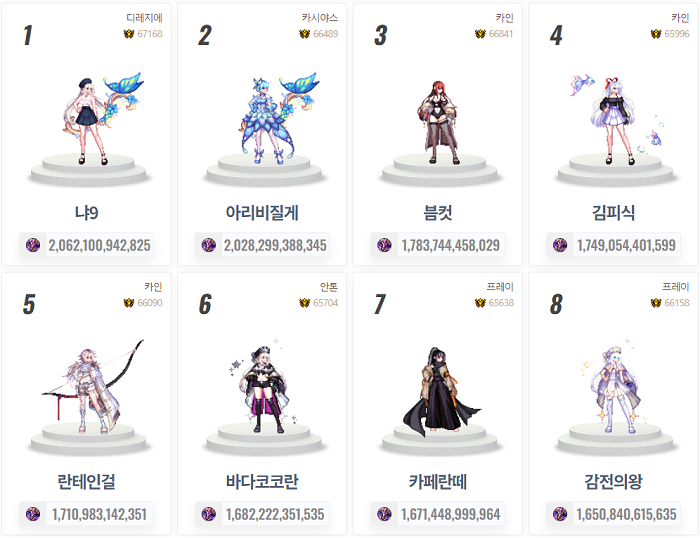The height and width of the screenshot is (538, 700).
Task: Click the character name 바다코코란
Action: click(262, 481)
